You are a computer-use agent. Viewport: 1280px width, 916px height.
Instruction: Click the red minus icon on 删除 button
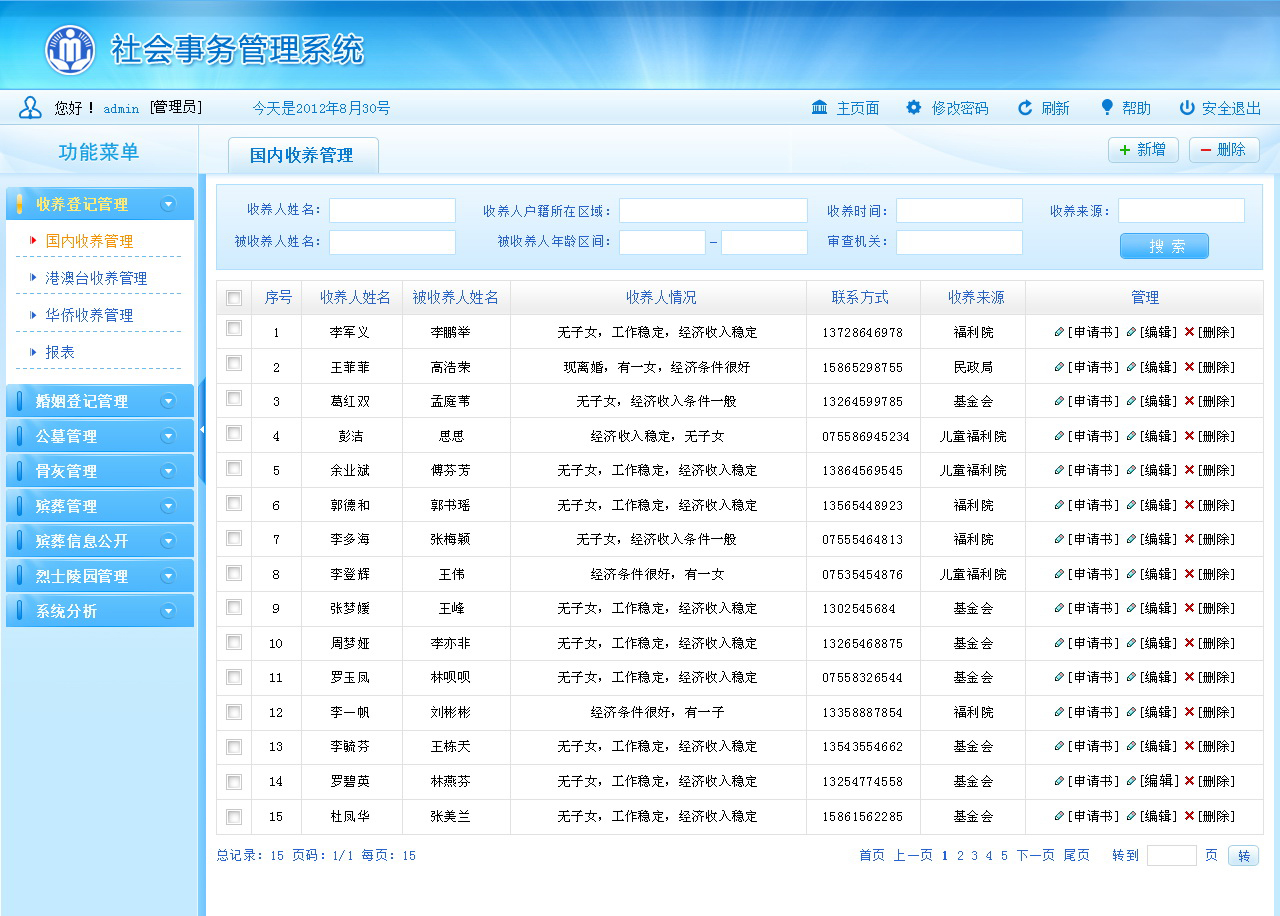pyautogui.click(x=1205, y=150)
